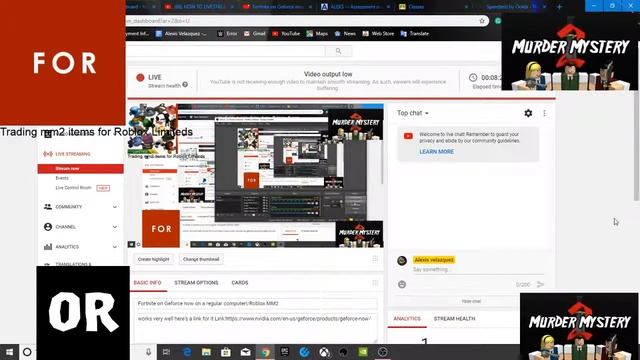640x360 pixels.
Task: Click the YouTube search field
Action: coord(226,51)
